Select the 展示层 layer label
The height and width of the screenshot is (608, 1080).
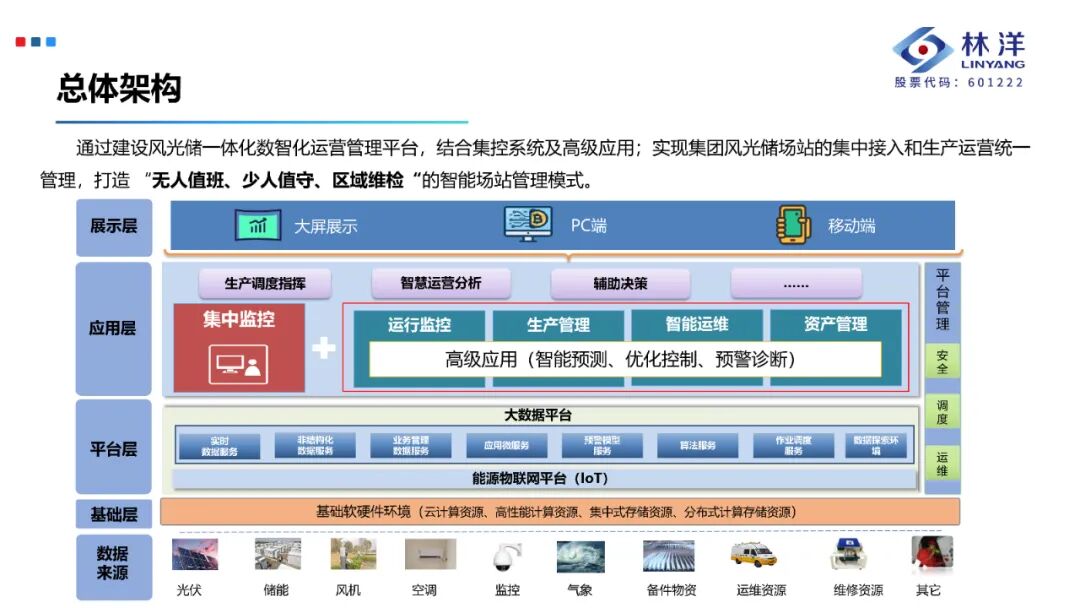[x=114, y=227]
